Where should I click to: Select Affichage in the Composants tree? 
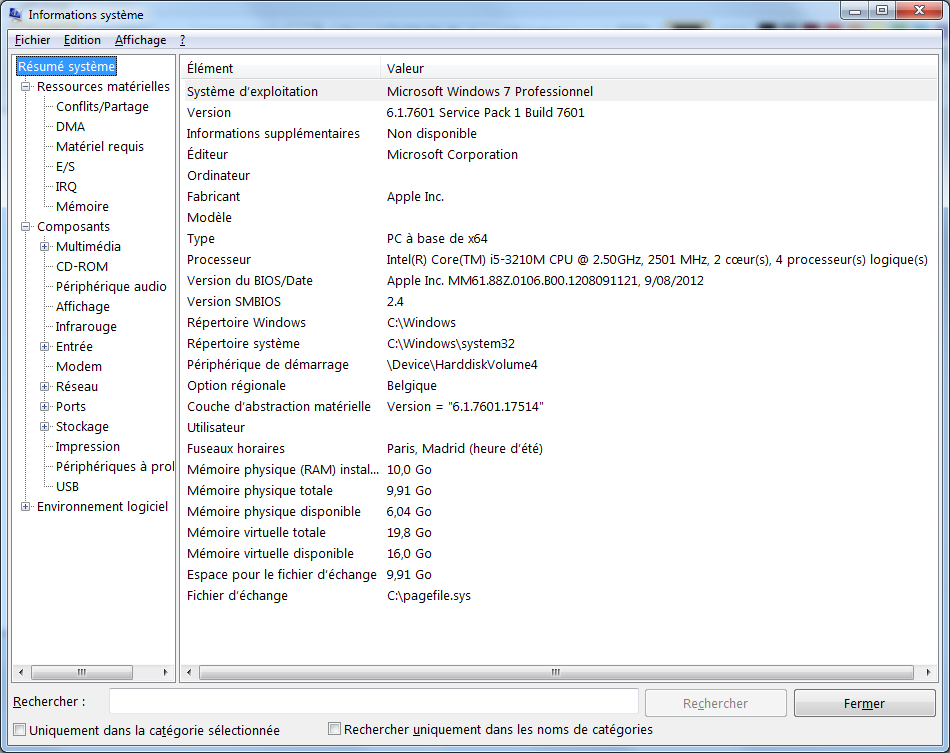pyautogui.click(x=82, y=307)
